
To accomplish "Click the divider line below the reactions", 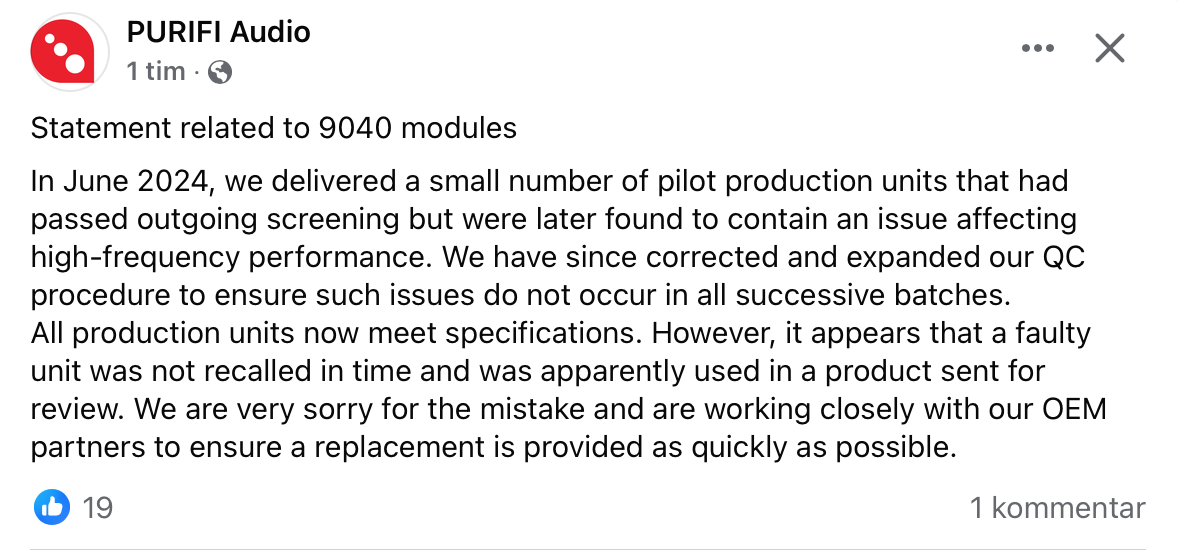I will [x=588, y=548].
